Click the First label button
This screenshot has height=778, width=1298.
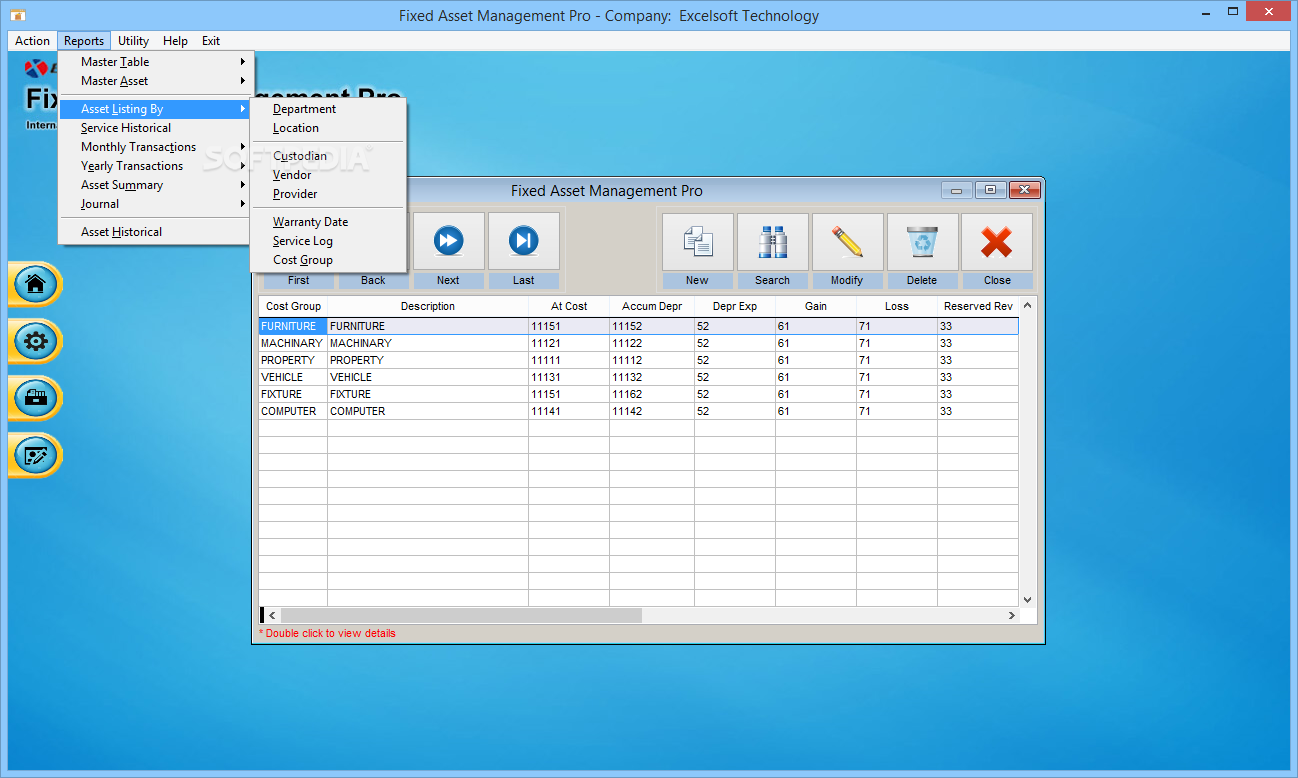[x=299, y=281]
